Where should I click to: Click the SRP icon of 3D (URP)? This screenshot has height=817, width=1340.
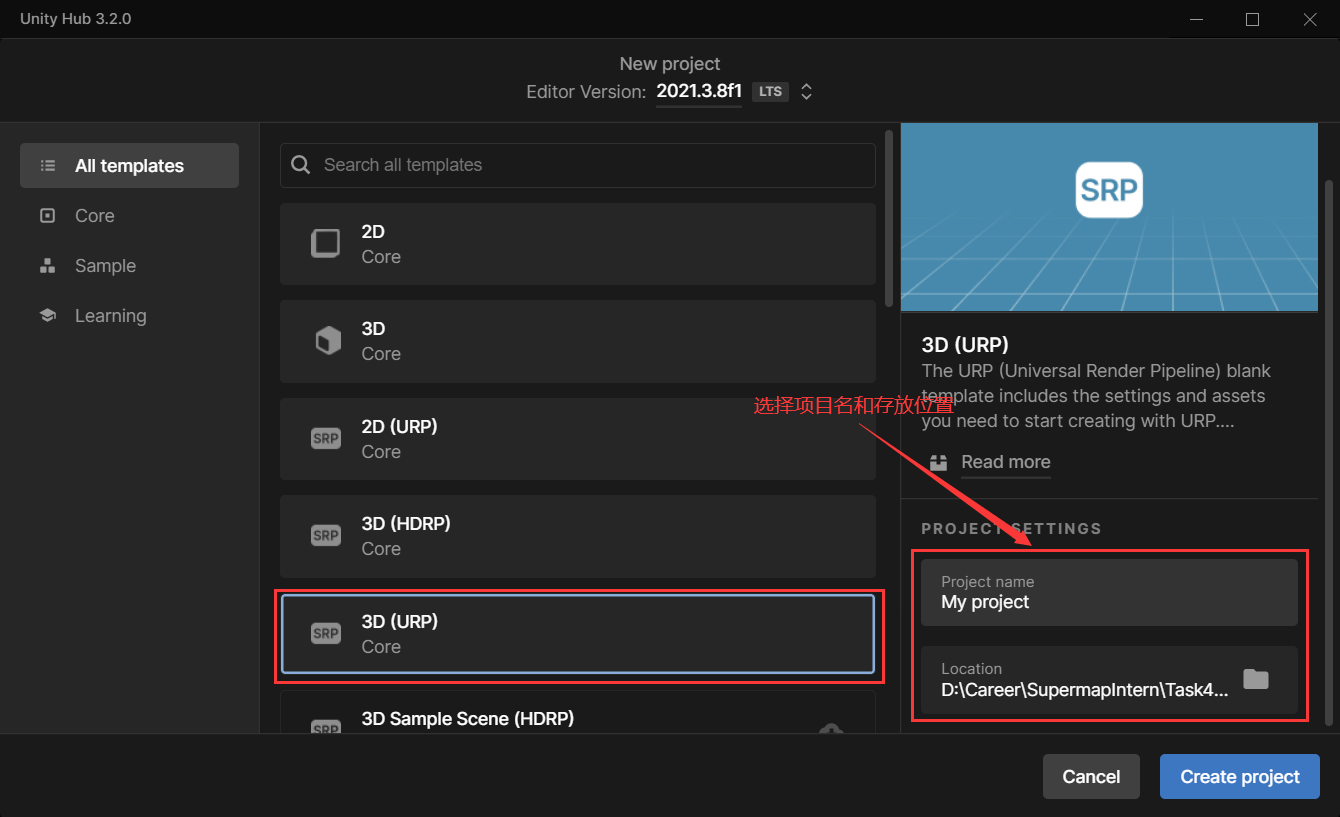(326, 634)
